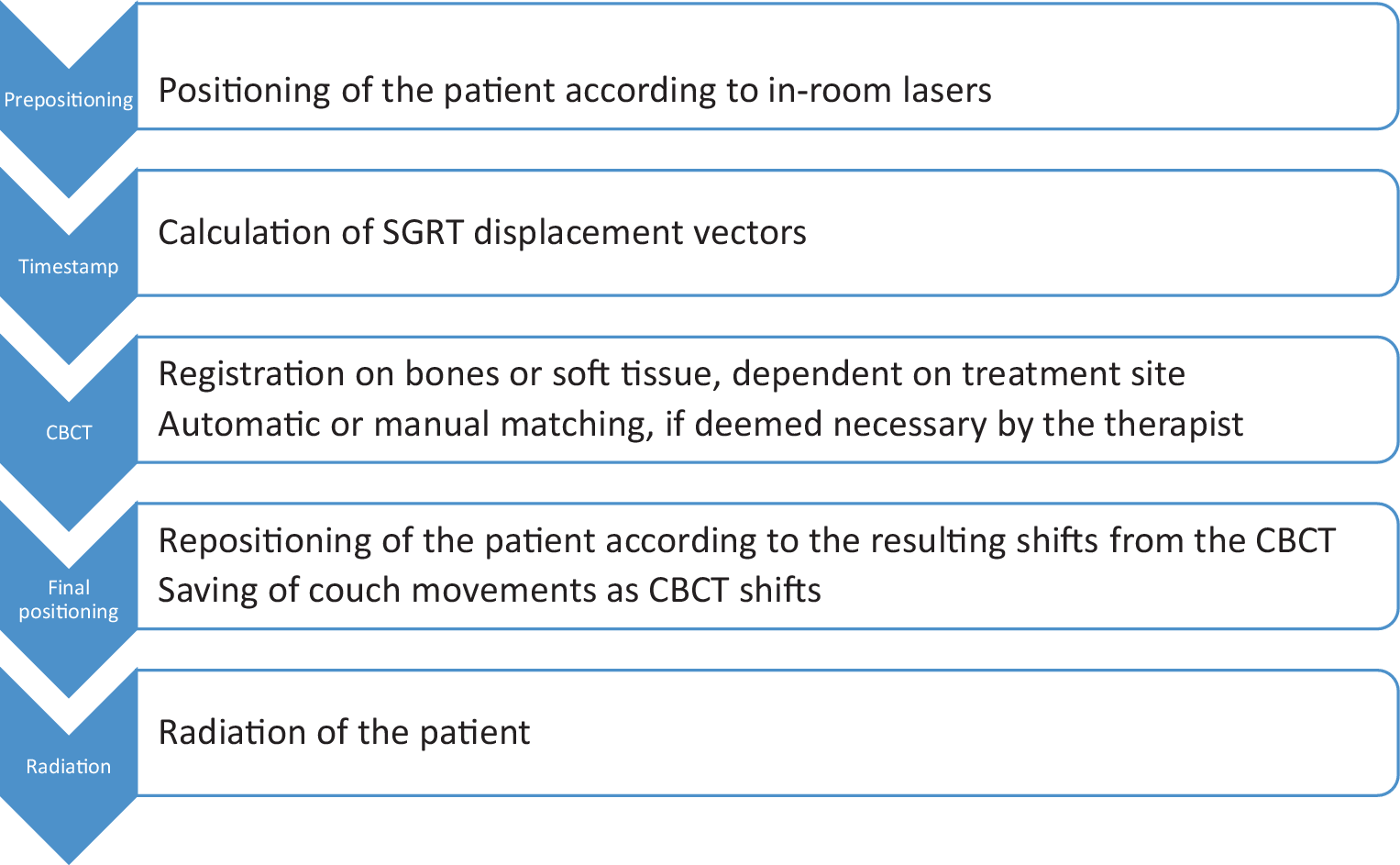Click the 'Repositioning of the patient' line
Image resolution: width=1400 pixels, height=865 pixels.
coord(746,541)
